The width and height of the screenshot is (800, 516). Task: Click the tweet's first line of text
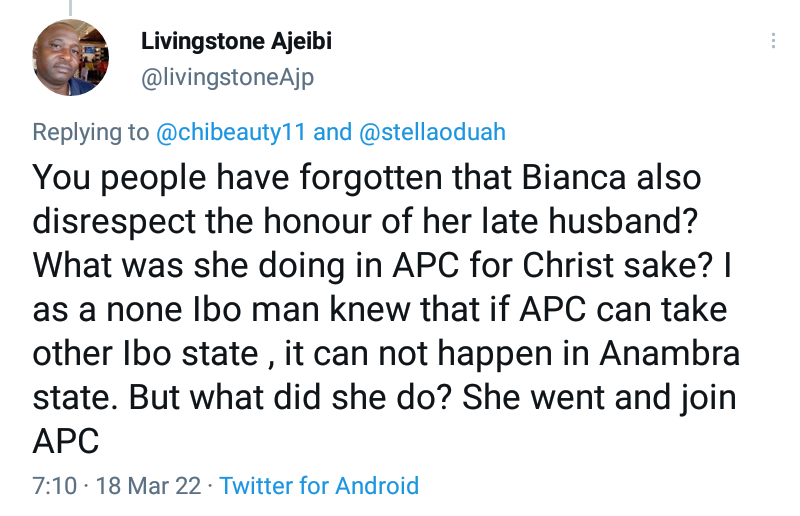[369, 179]
